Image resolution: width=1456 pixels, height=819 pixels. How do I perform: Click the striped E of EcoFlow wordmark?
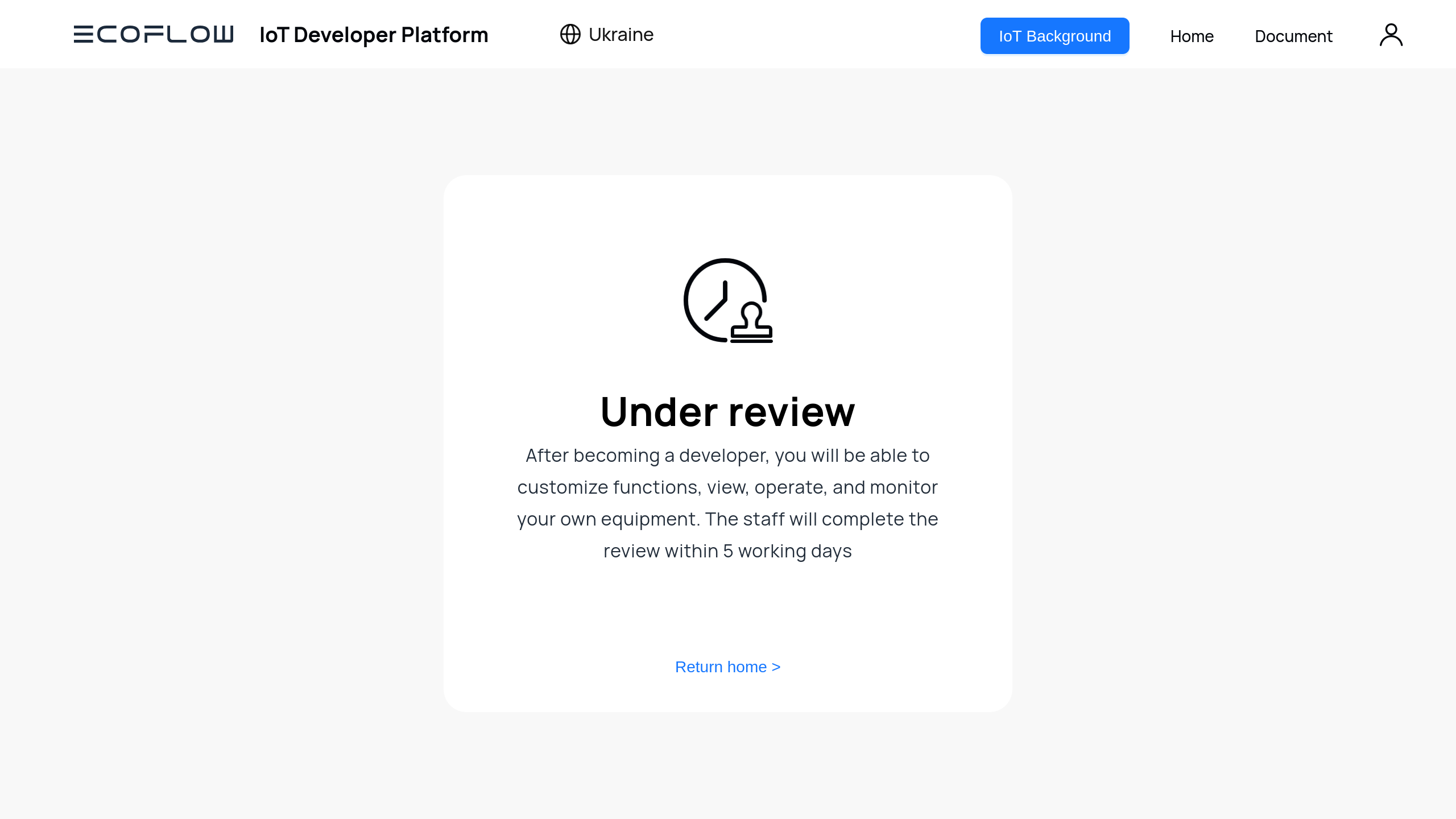83,34
